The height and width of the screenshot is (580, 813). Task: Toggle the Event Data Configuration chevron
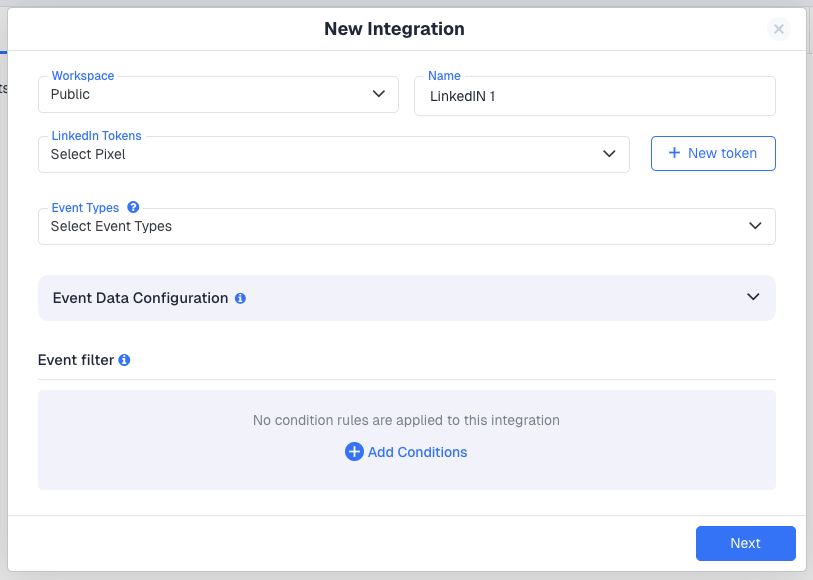pyautogui.click(x=754, y=297)
